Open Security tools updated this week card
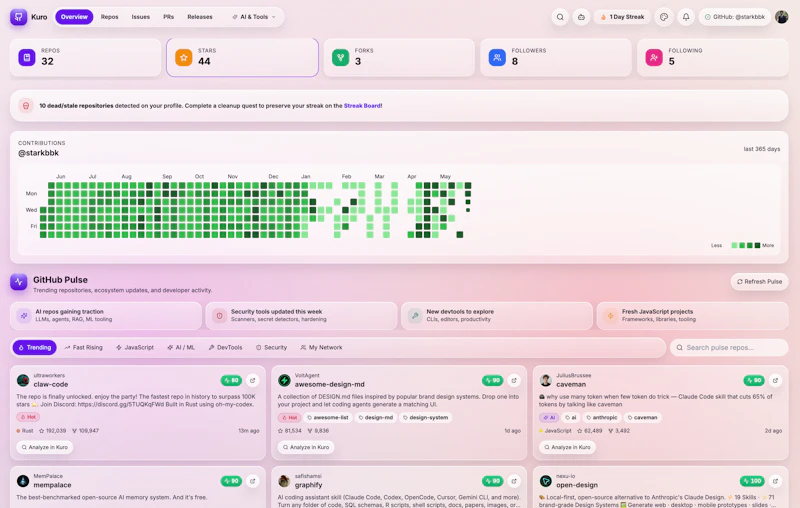Screen dimensions: 800x508 [x=302, y=316]
